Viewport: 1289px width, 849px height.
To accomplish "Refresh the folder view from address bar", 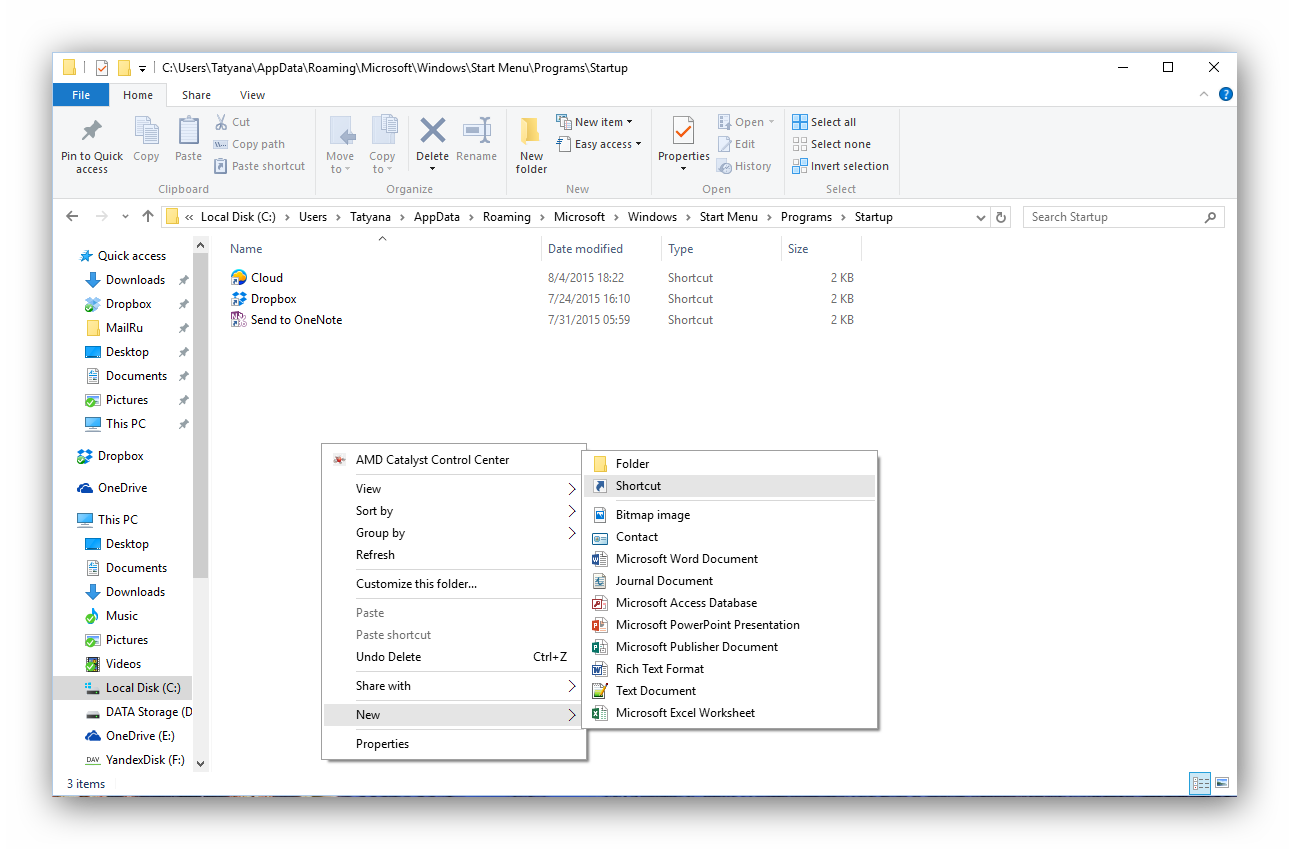I will [x=1002, y=217].
